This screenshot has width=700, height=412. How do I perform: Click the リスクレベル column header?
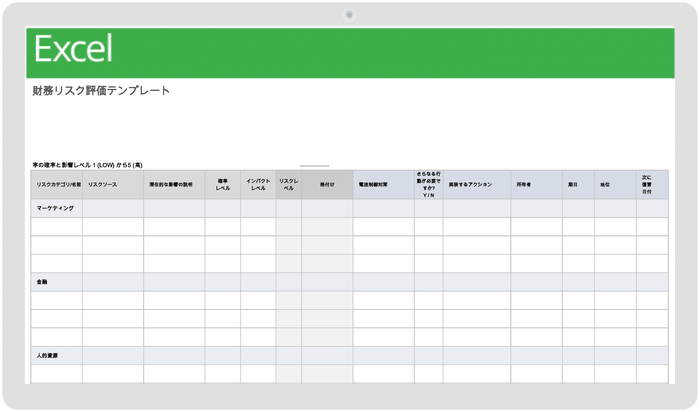click(x=289, y=184)
